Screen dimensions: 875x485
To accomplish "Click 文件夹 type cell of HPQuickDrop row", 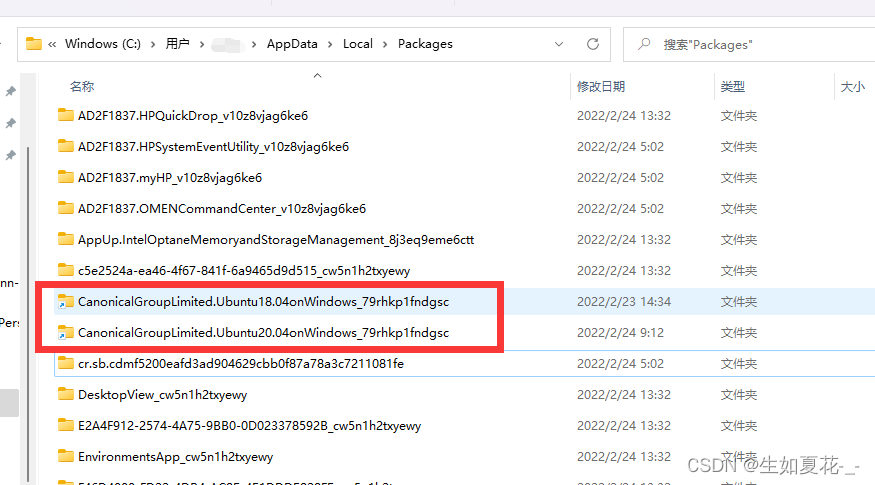I will point(739,116).
